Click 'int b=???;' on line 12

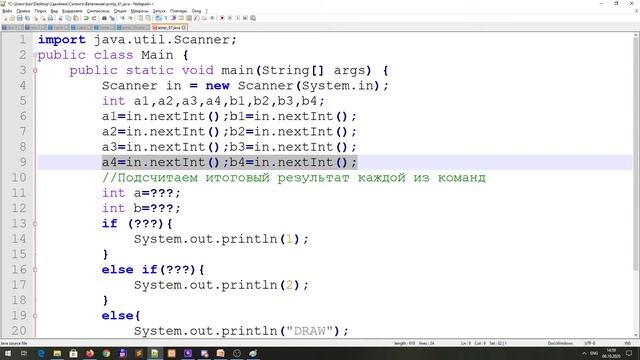[x=141, y=208]
